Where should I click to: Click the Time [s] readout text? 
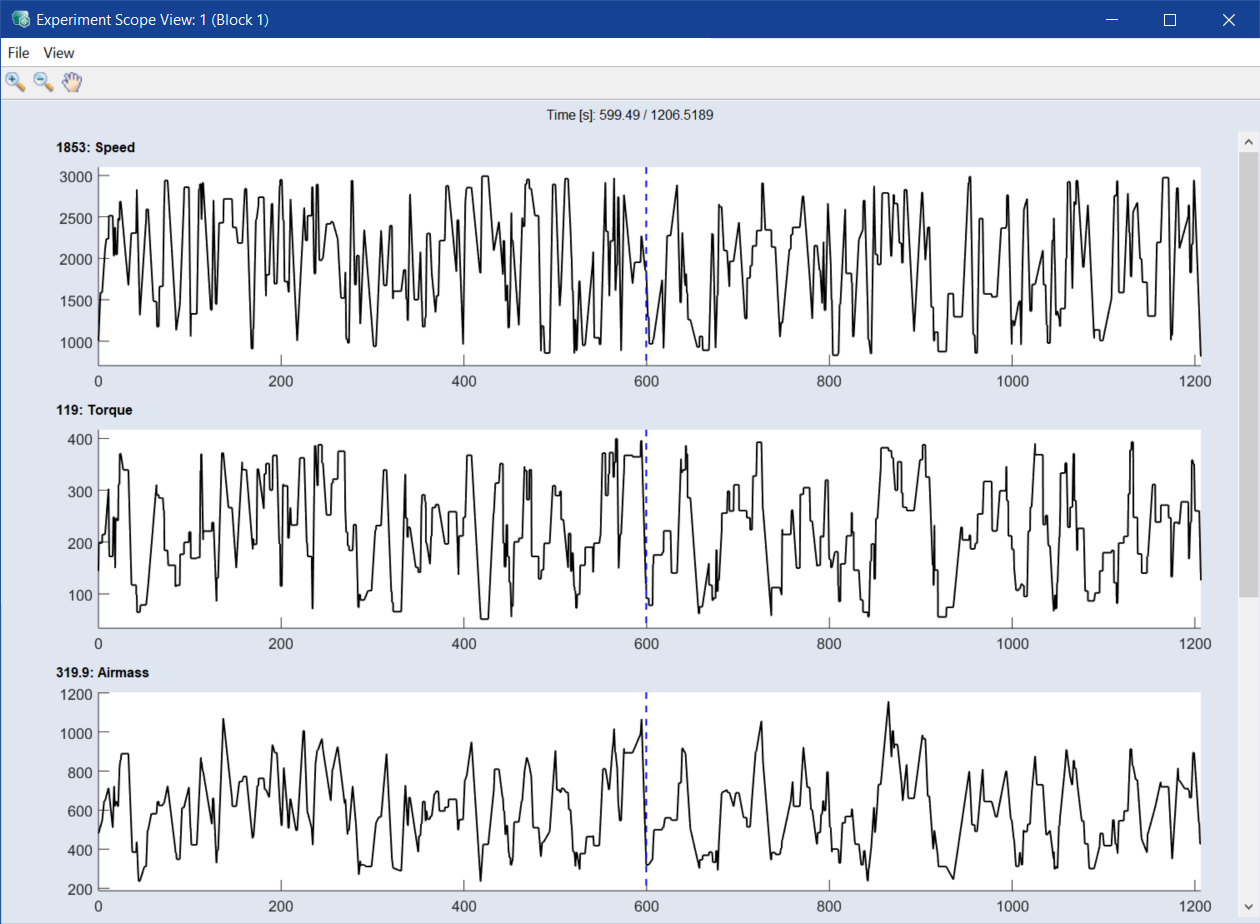click(629, 115)
